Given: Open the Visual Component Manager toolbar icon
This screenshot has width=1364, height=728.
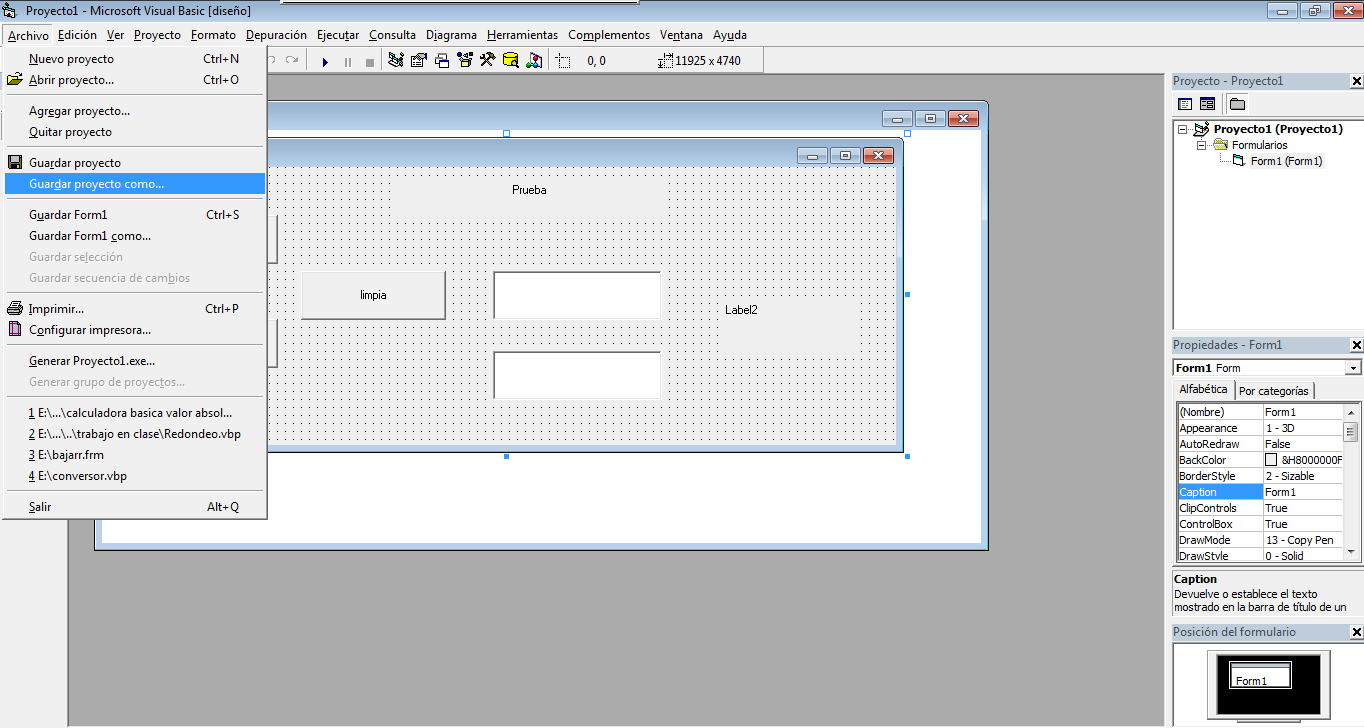Looking at the screenshot, I should (534, 61).
